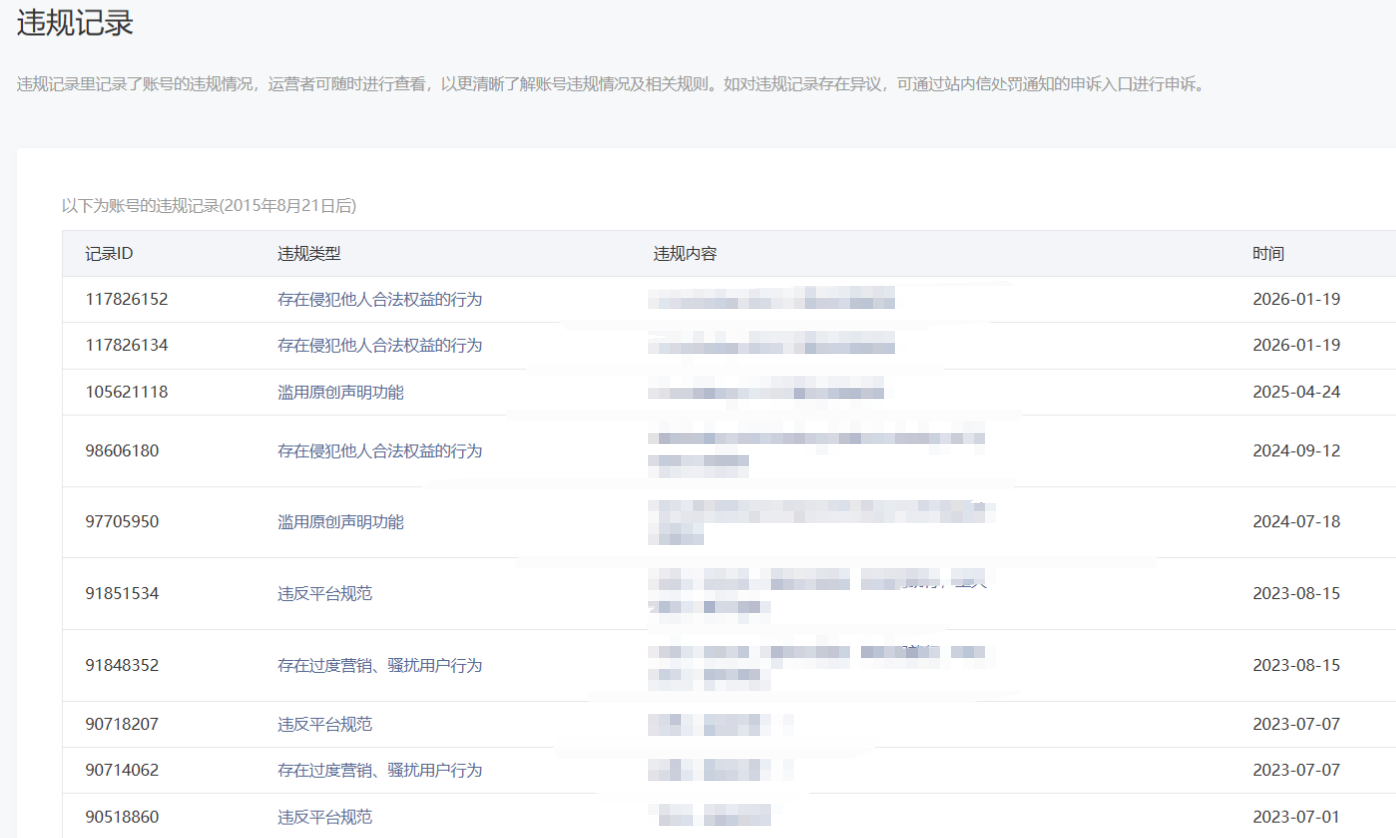This screenshot has width=1396, height=838.
Task: Click 滥用原创声明功能 link in record 97705950
Action: tap(340, 522)
